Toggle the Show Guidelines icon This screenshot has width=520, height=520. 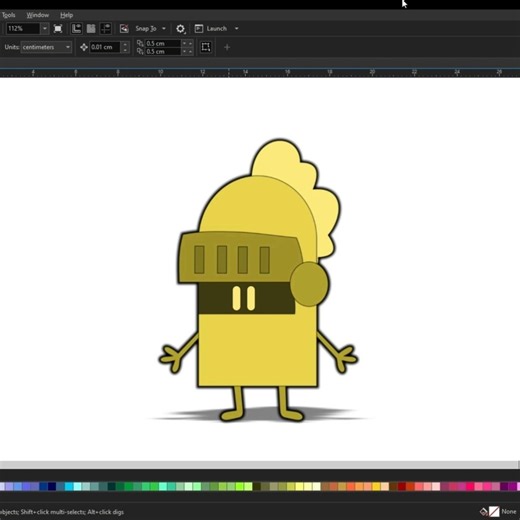tap(106, 29)
